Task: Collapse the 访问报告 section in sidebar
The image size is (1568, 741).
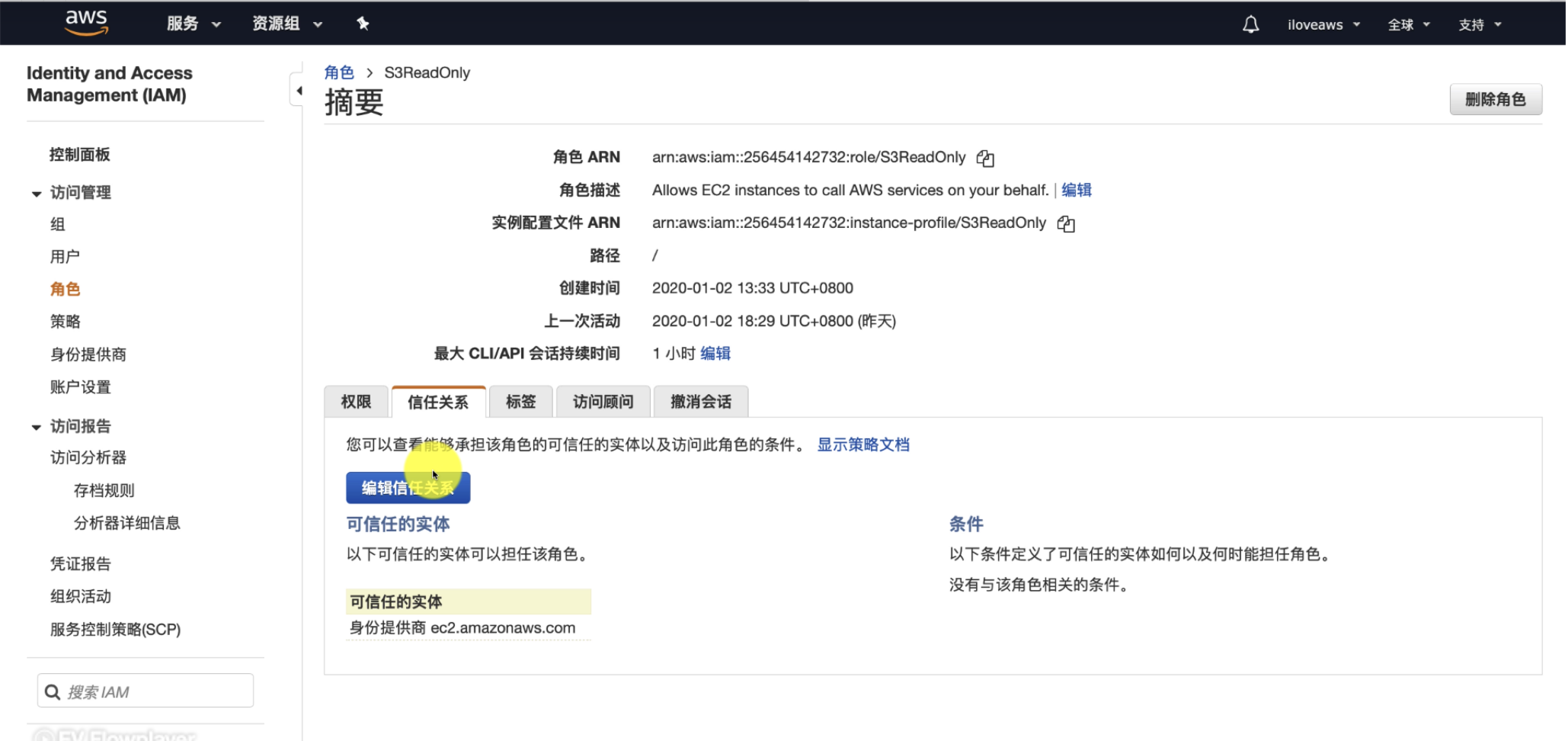Action: 36,427
